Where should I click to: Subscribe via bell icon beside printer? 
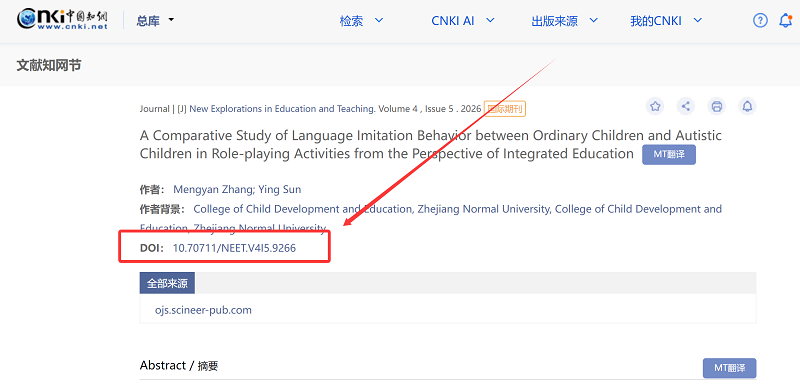pyautogui.click(x=747, y=106)
